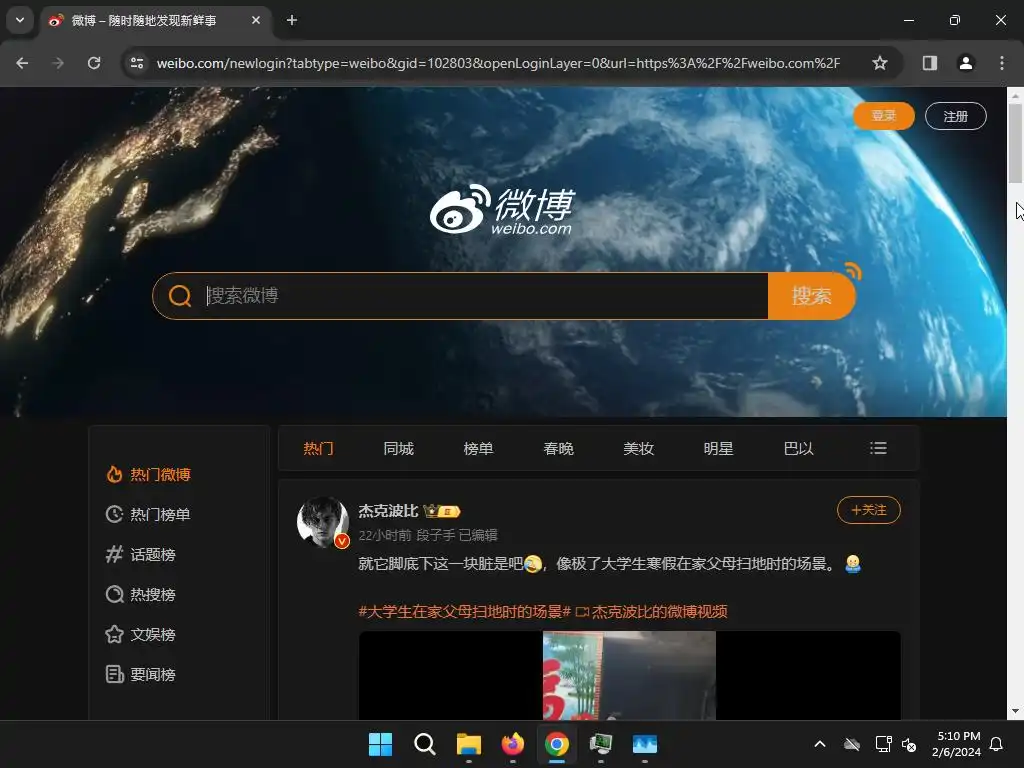The height and width of the screenshot is (768, 1024).
Task: Click the forward navigation arrow
Action: (x=58, y=63)
